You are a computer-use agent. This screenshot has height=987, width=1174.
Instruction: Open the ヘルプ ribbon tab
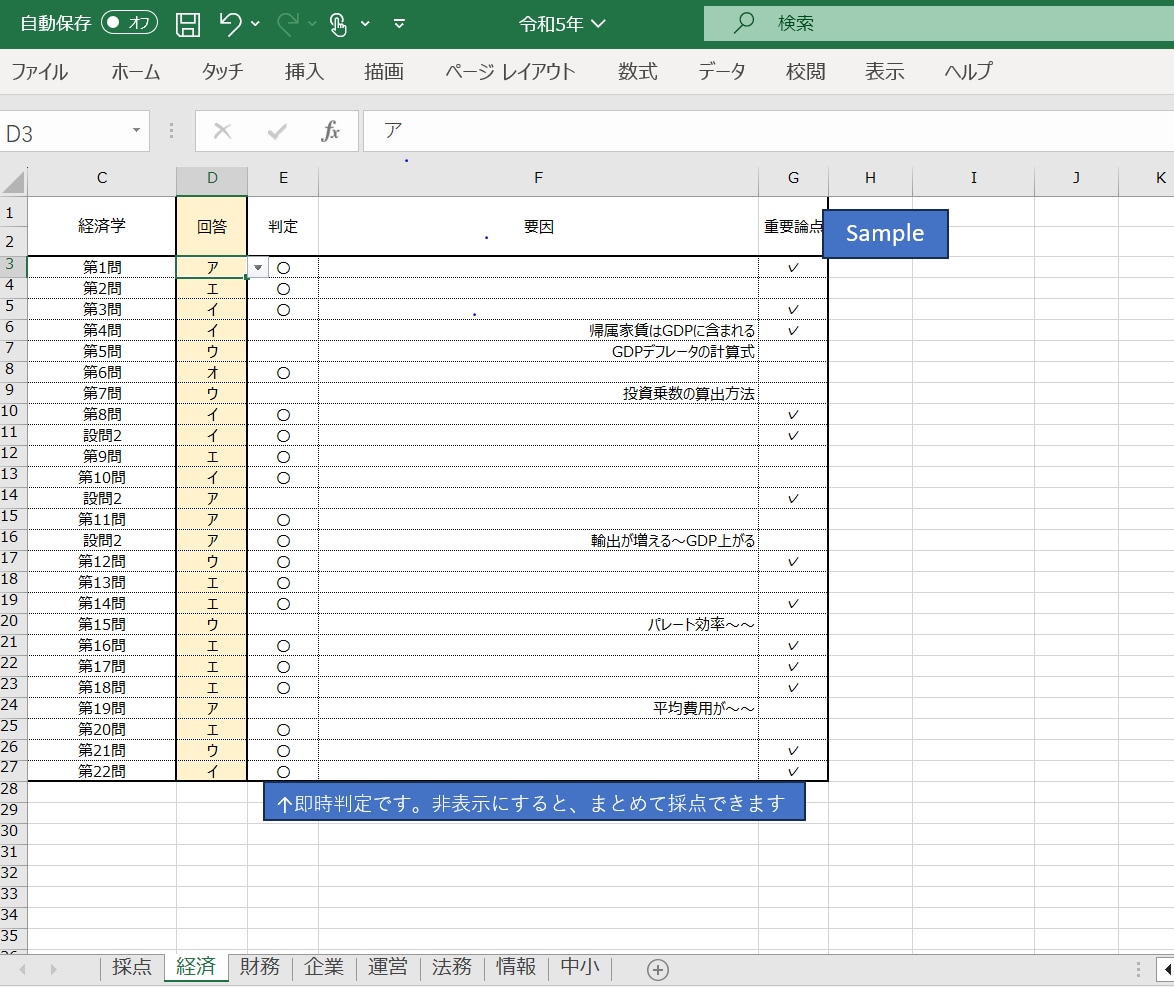(x=968, y=72)
